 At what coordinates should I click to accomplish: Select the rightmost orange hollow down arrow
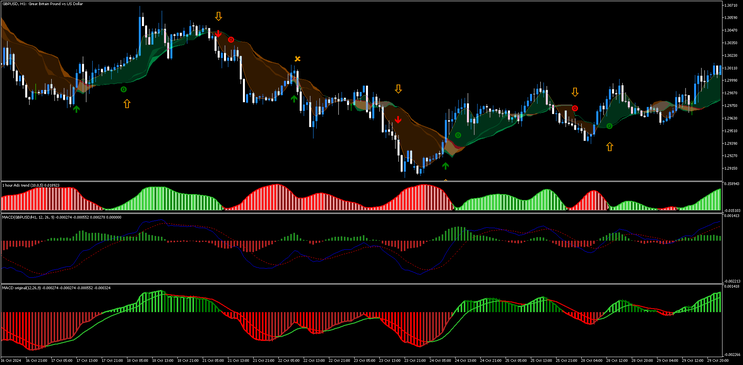tap(575, 92)
